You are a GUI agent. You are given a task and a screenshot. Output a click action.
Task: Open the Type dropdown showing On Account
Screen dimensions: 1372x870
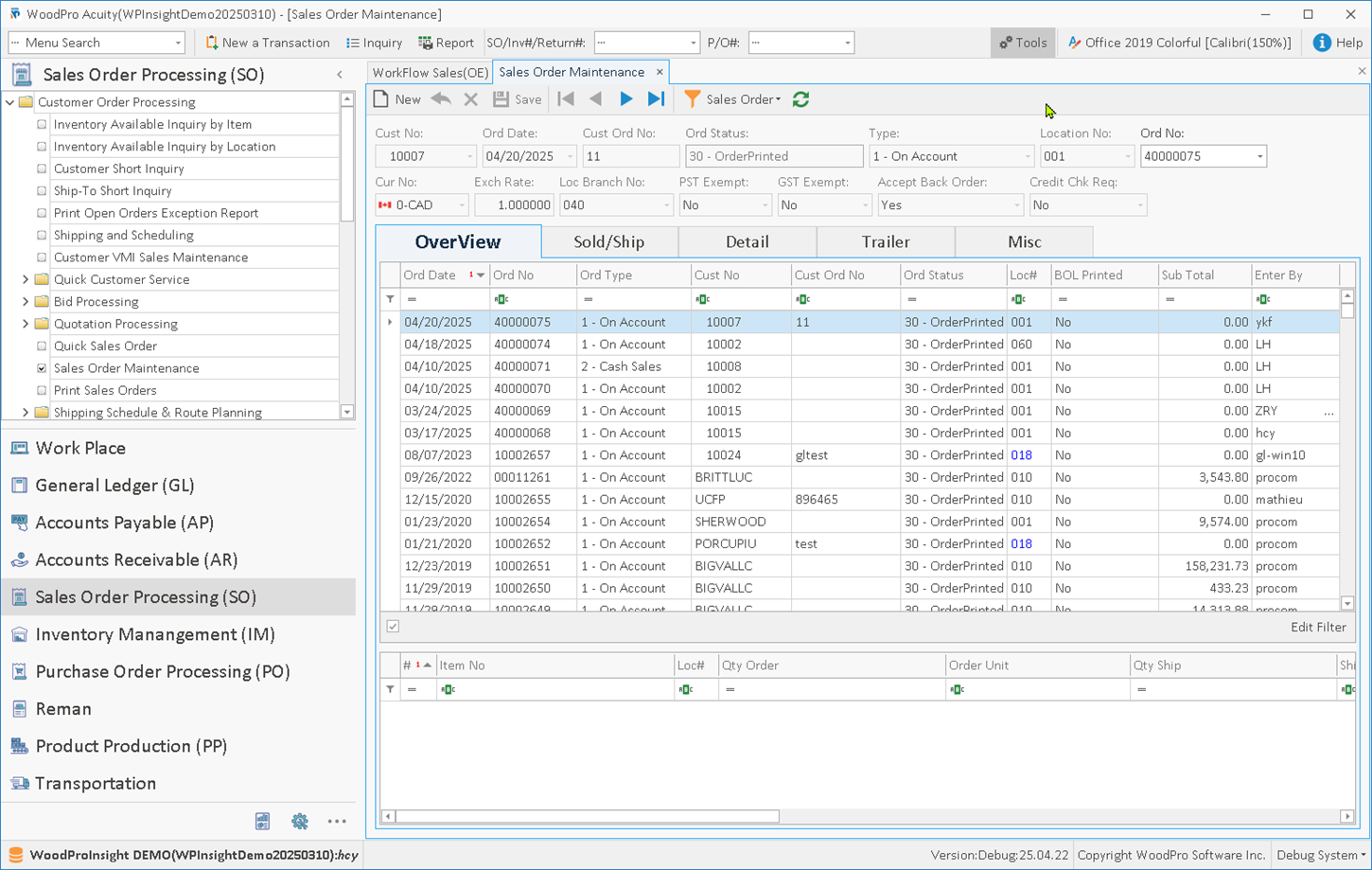[x=1027, y=156]
